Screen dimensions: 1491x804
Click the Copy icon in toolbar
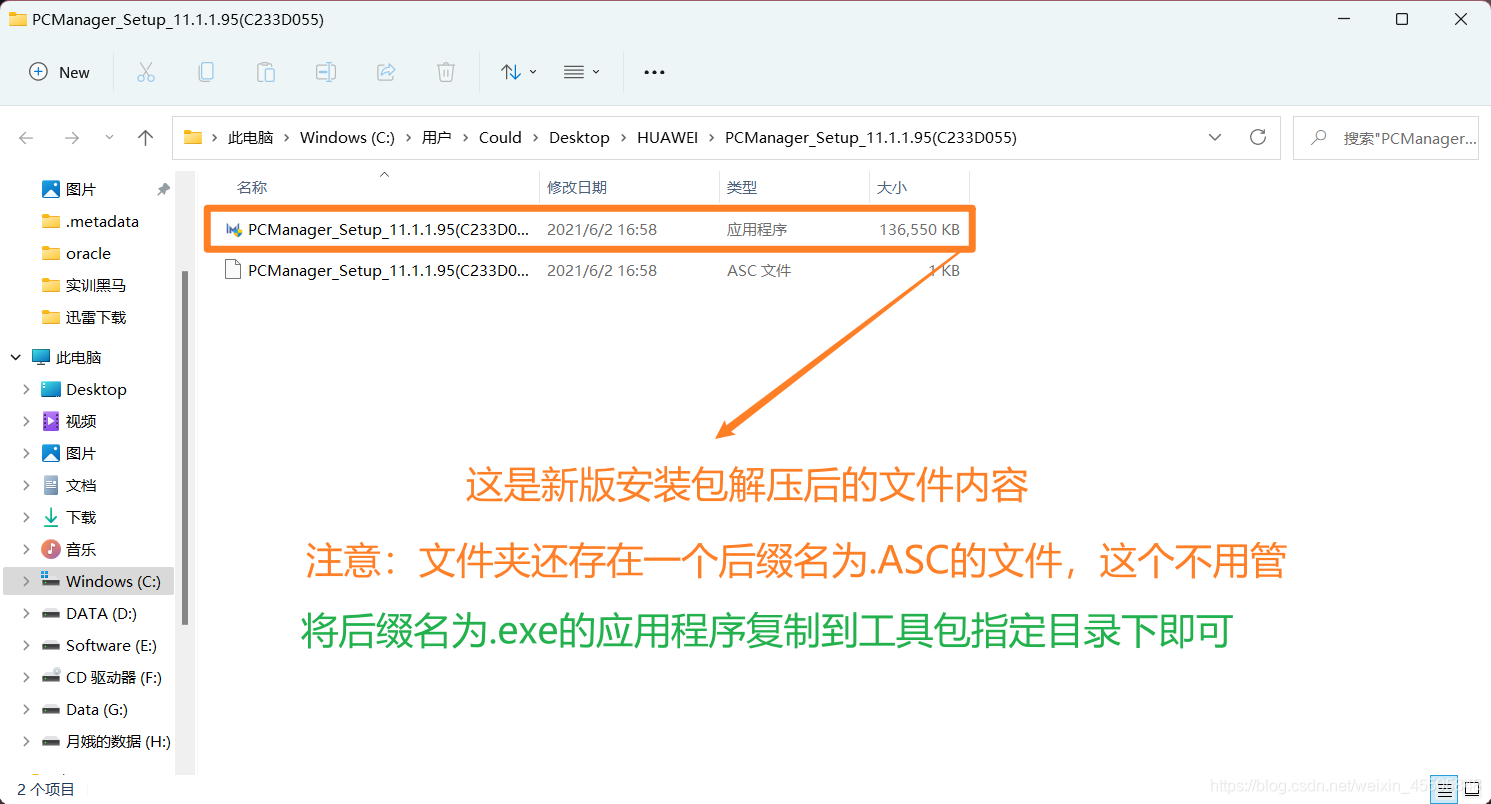[206, 72]
